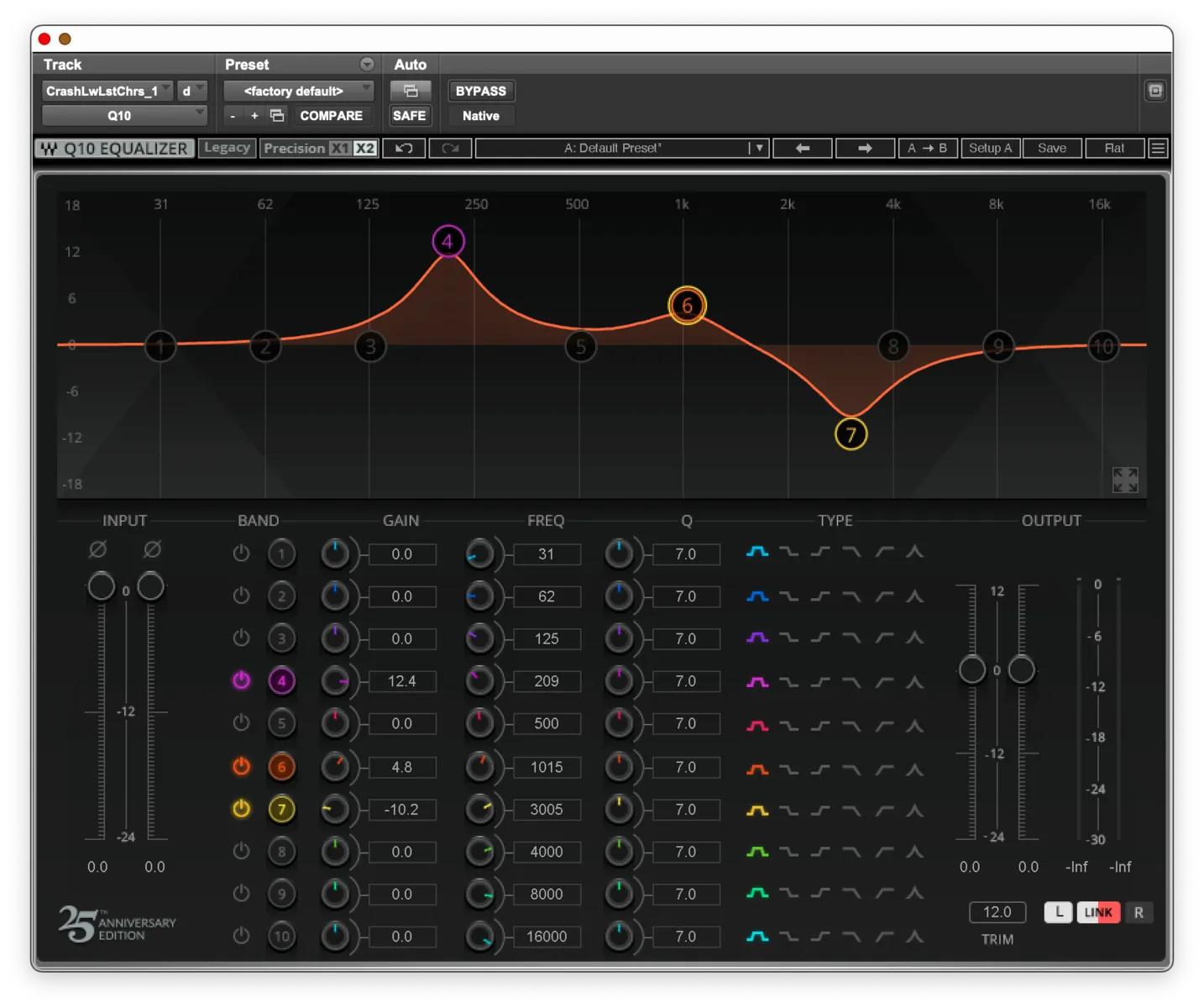Enable Band 2 with its power button
The height and width of the screenshot is (1008, 1204).
coord(241,596)
